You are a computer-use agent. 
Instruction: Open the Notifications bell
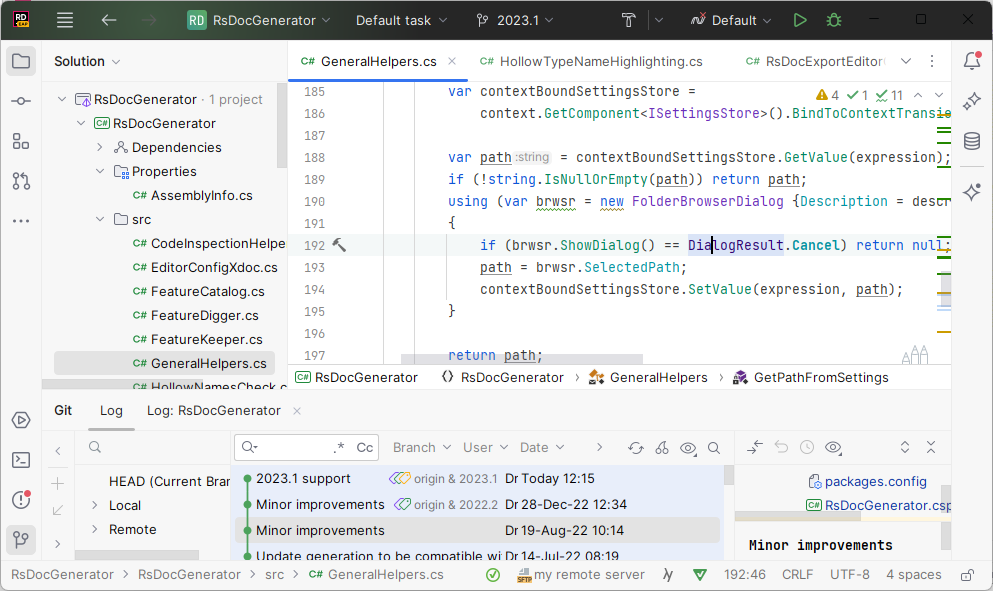pyautogui.click(x=970, y=60)
